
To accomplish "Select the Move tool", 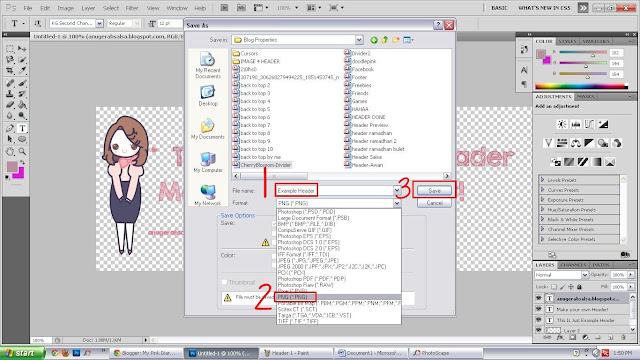I will 22,49.
